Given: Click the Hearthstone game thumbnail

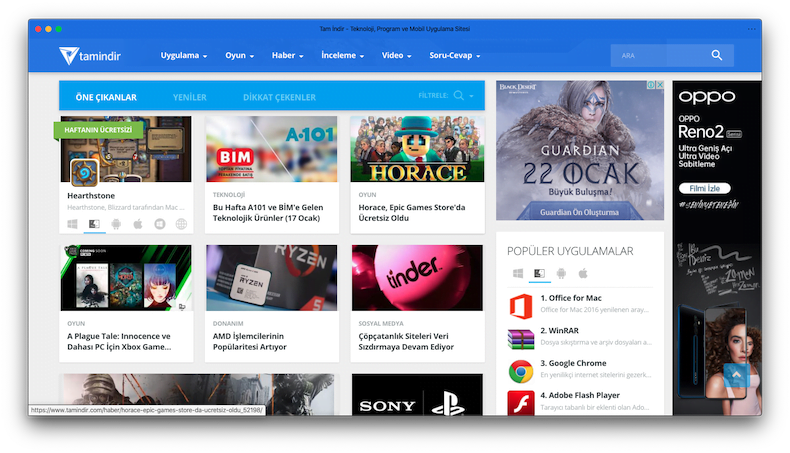Looking at the screenshot, I should pyautogui.click(x=126, y=149).
